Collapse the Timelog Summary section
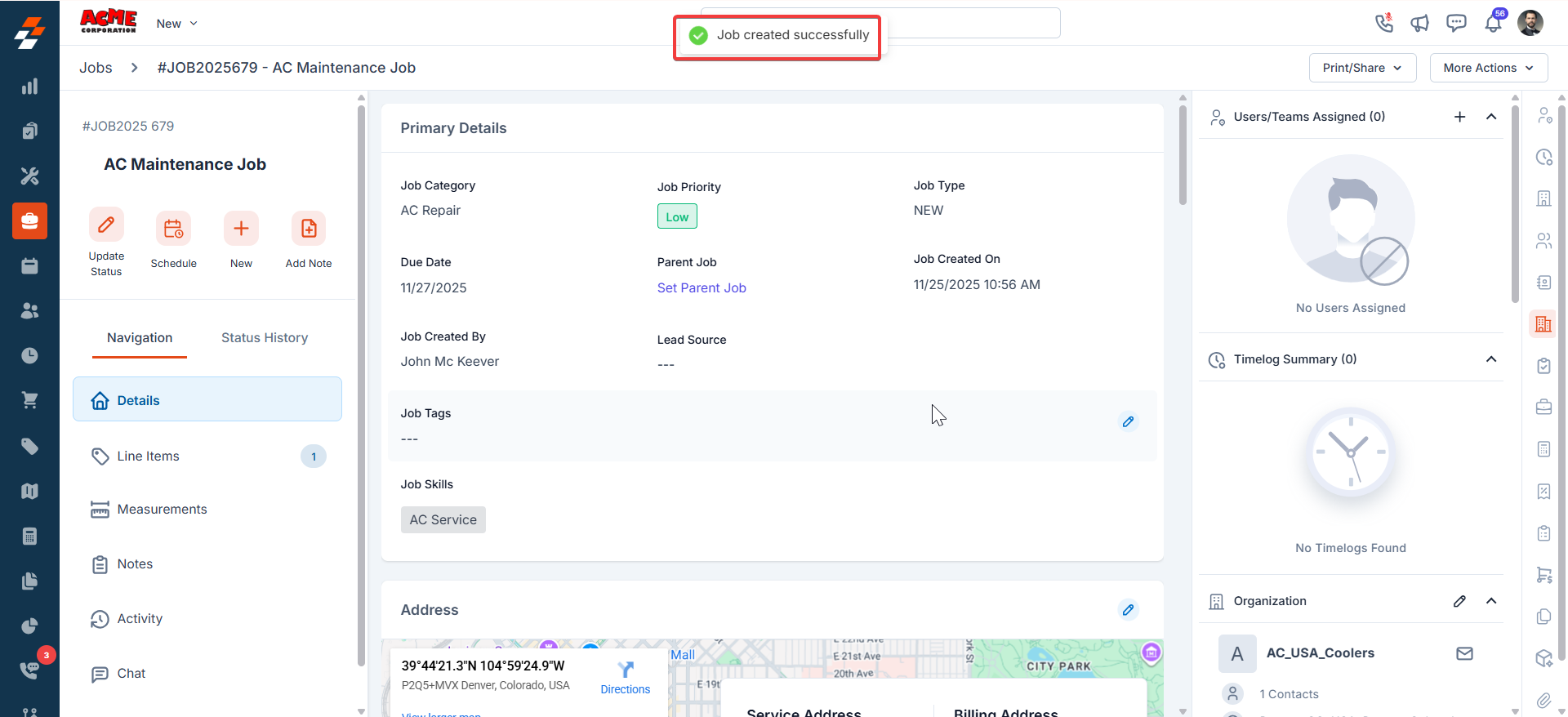 1491,359
